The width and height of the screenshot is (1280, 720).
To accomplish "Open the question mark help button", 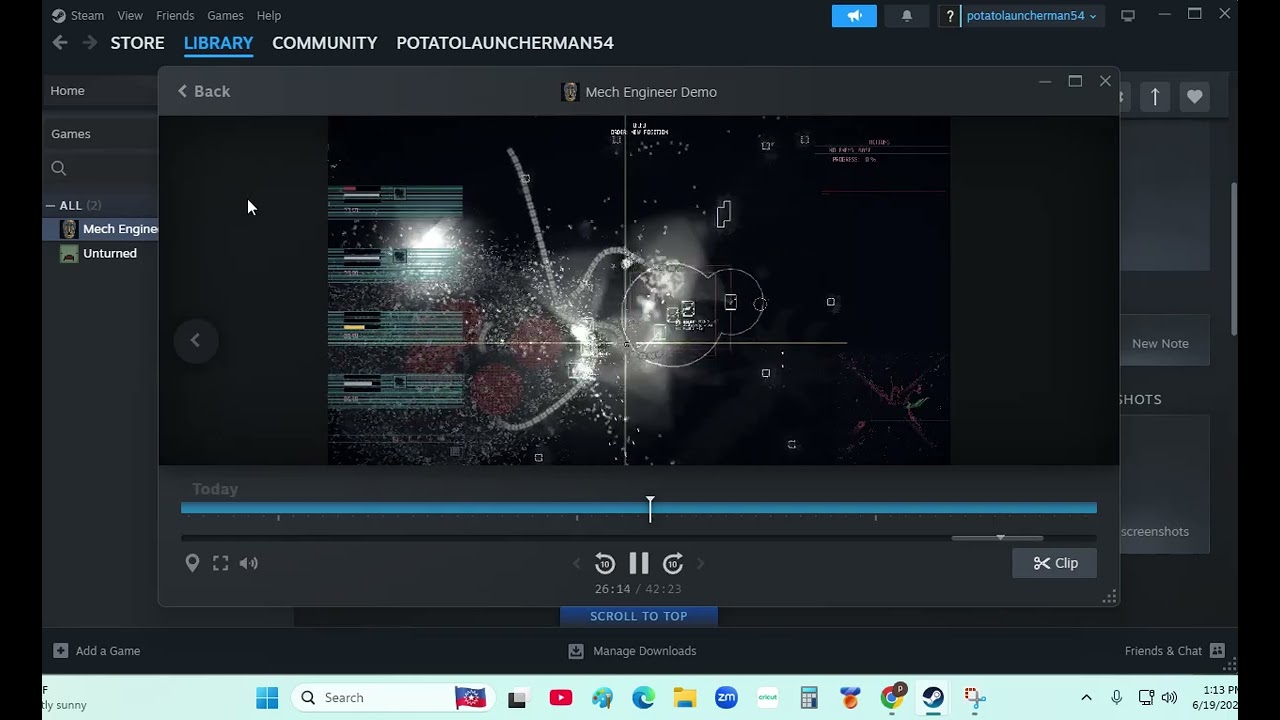I will click(950, 16).
